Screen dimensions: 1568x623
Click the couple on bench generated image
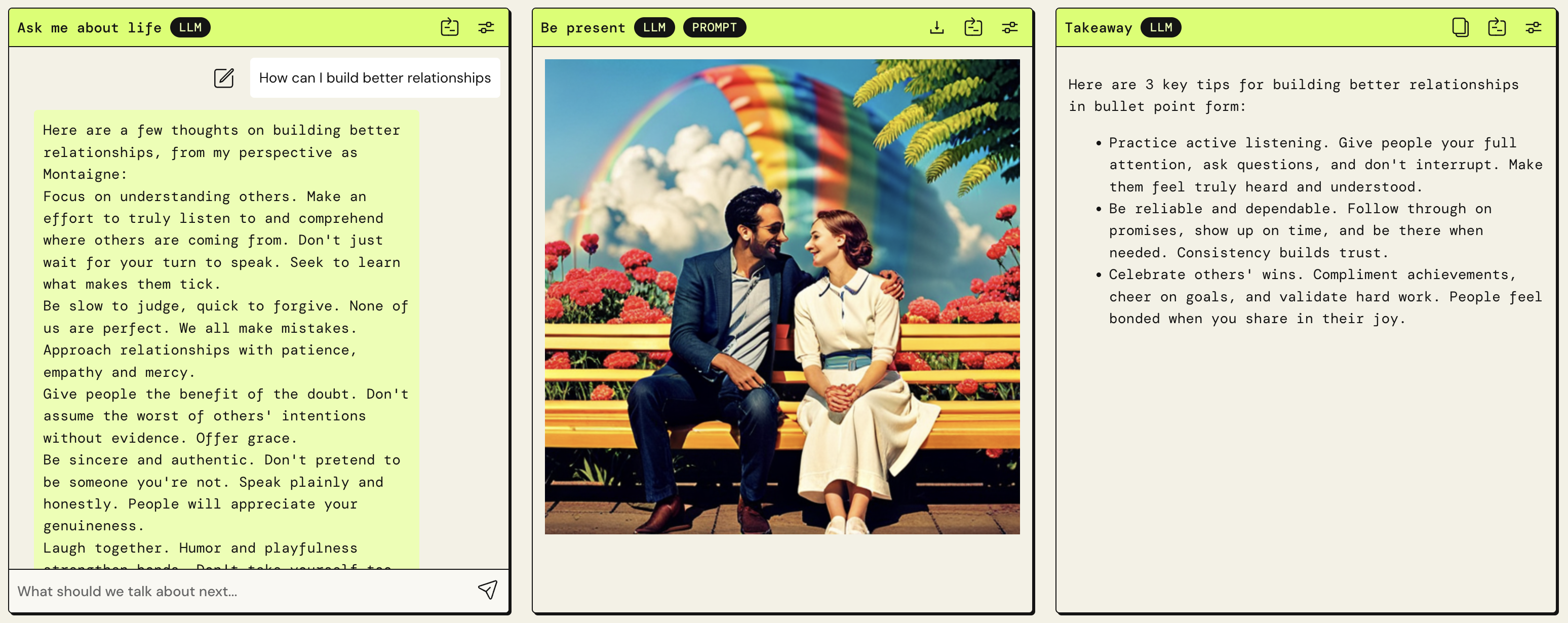[781, 297]
